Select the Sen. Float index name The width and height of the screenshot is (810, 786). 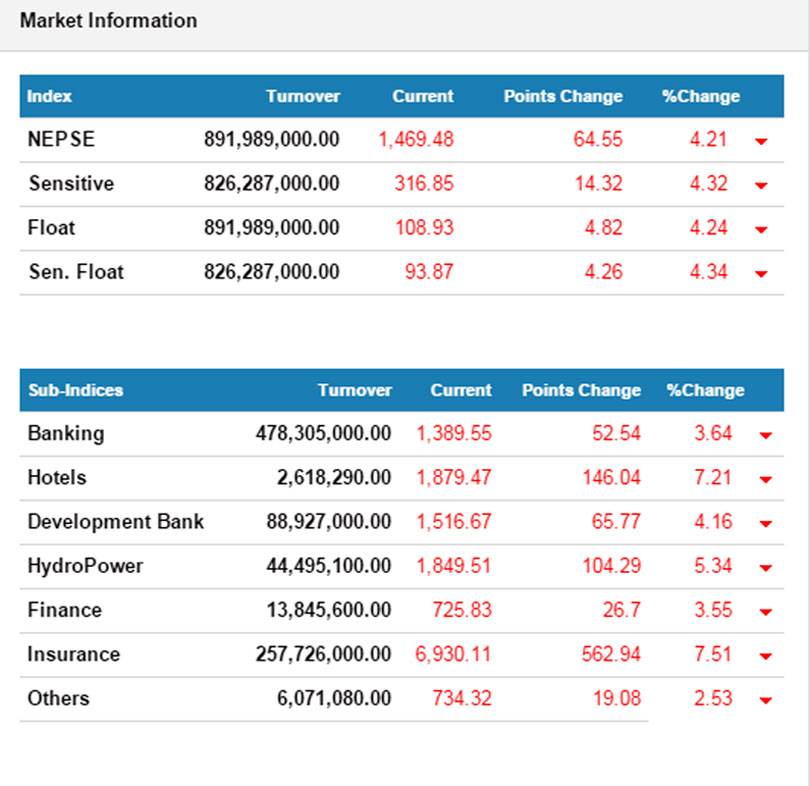(76, 272)
